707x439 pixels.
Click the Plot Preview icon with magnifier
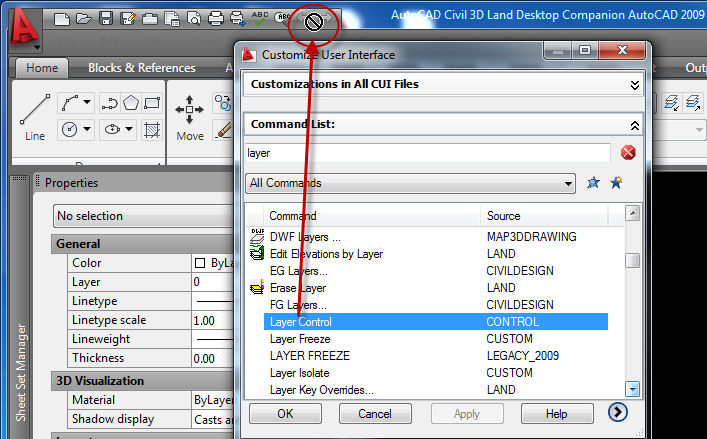194,18
